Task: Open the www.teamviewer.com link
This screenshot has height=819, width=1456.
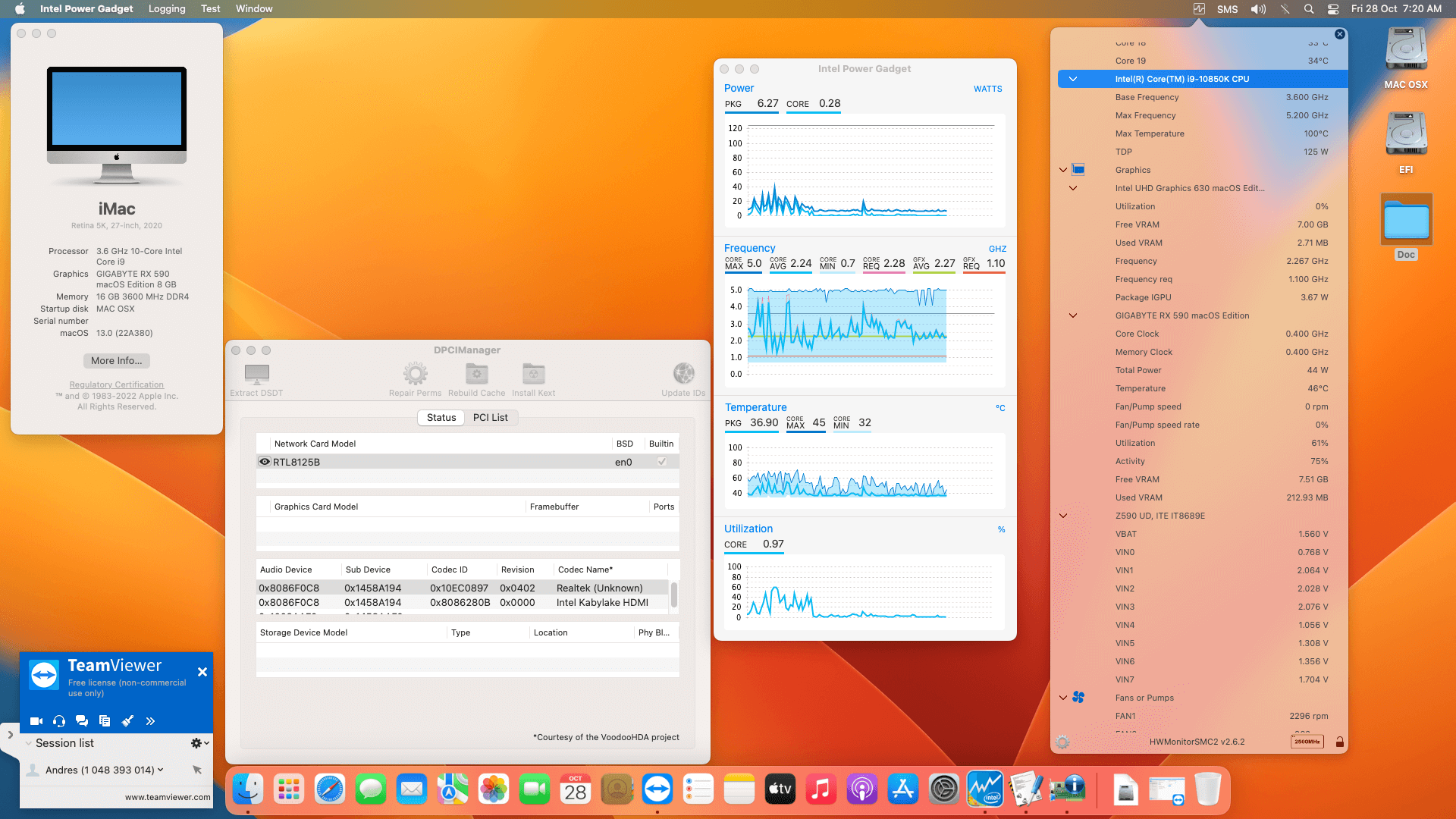Action: (167, 797)
